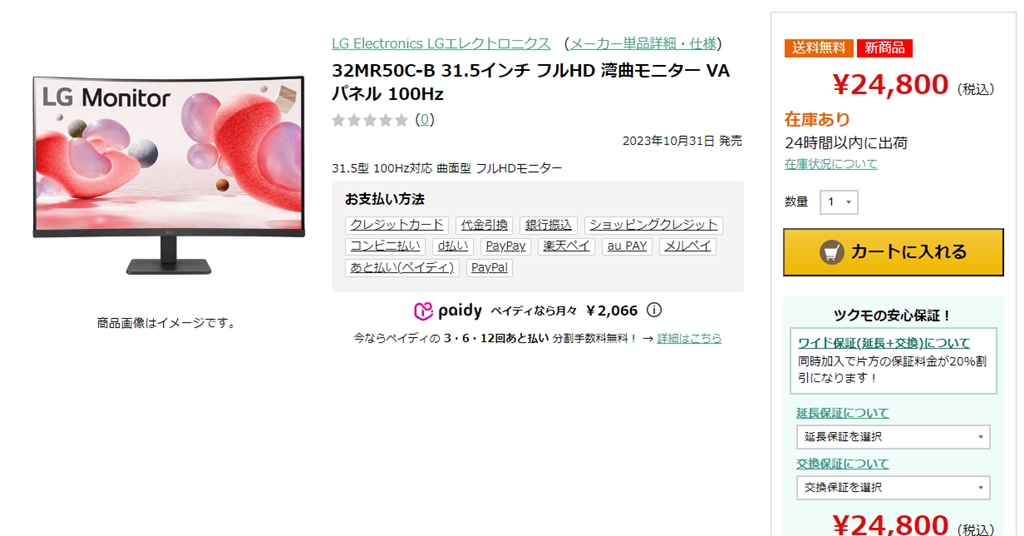Select クレジットカード payment method
1024x536 pixels.
(x=396, y=225)
